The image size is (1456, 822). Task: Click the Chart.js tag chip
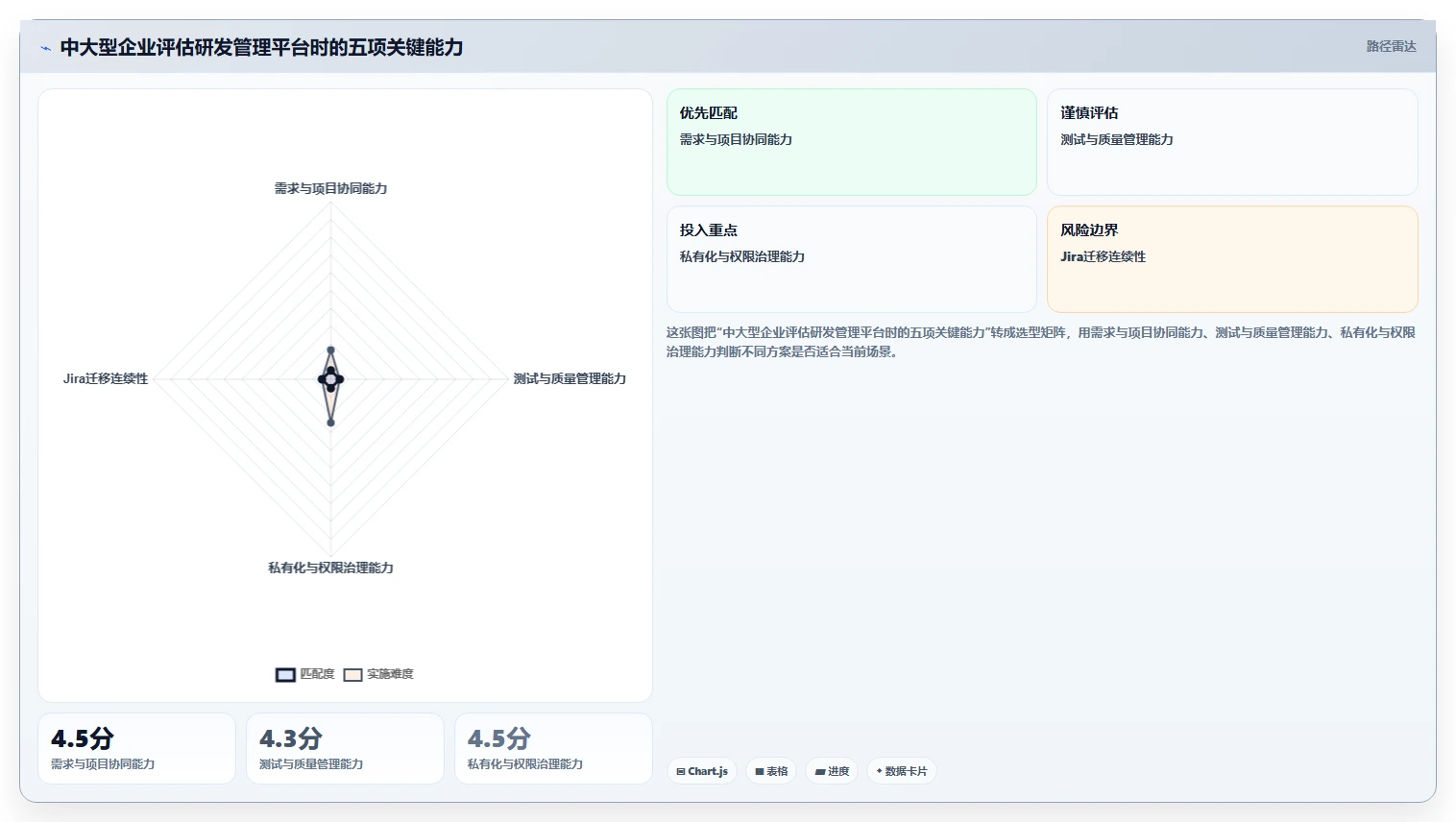pos(702,771)
